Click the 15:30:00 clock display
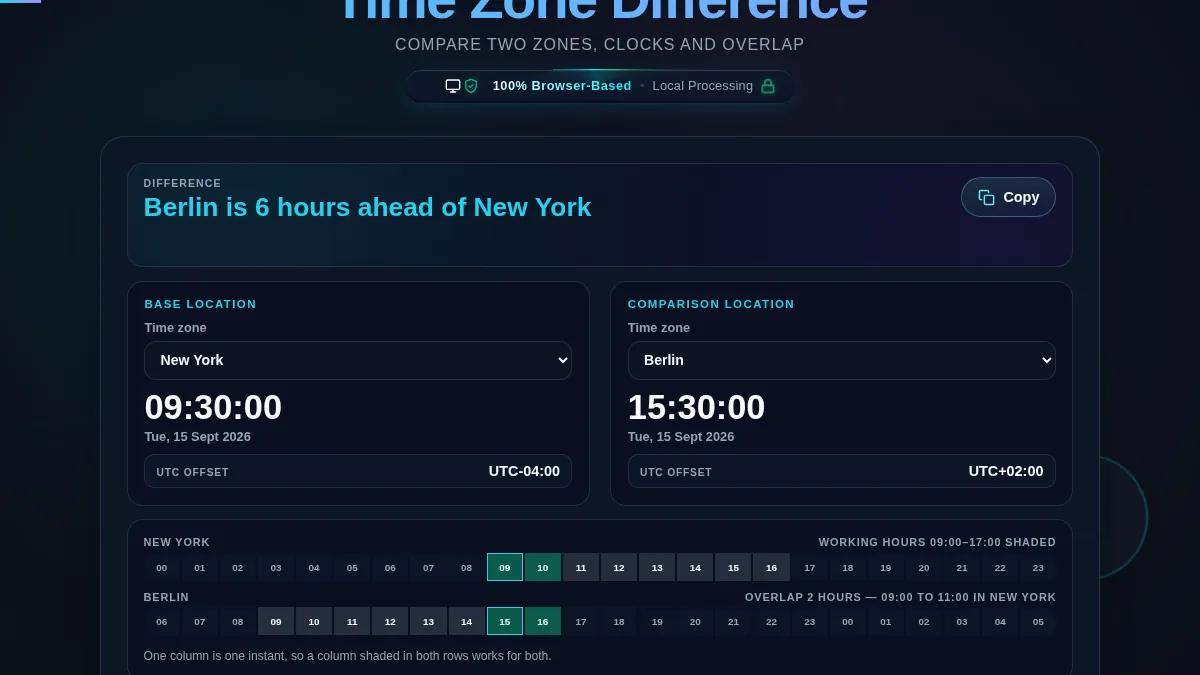The height and width of the screenshot is (675, 1200). tap(696, 407)
